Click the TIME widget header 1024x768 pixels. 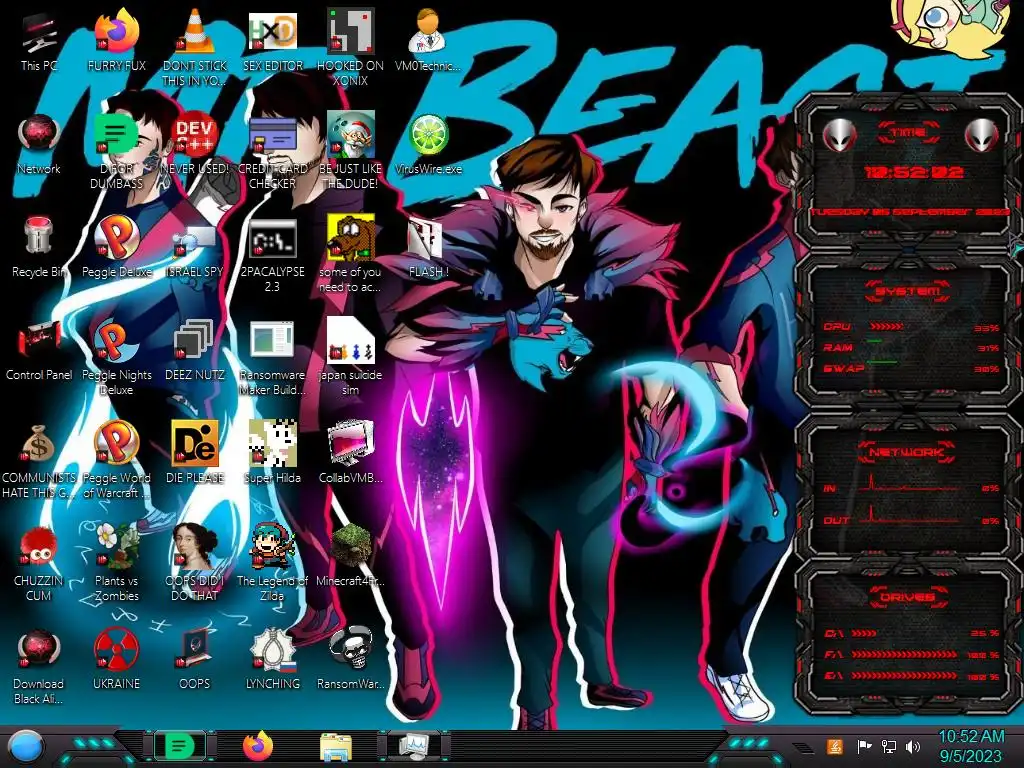(908, 133)
